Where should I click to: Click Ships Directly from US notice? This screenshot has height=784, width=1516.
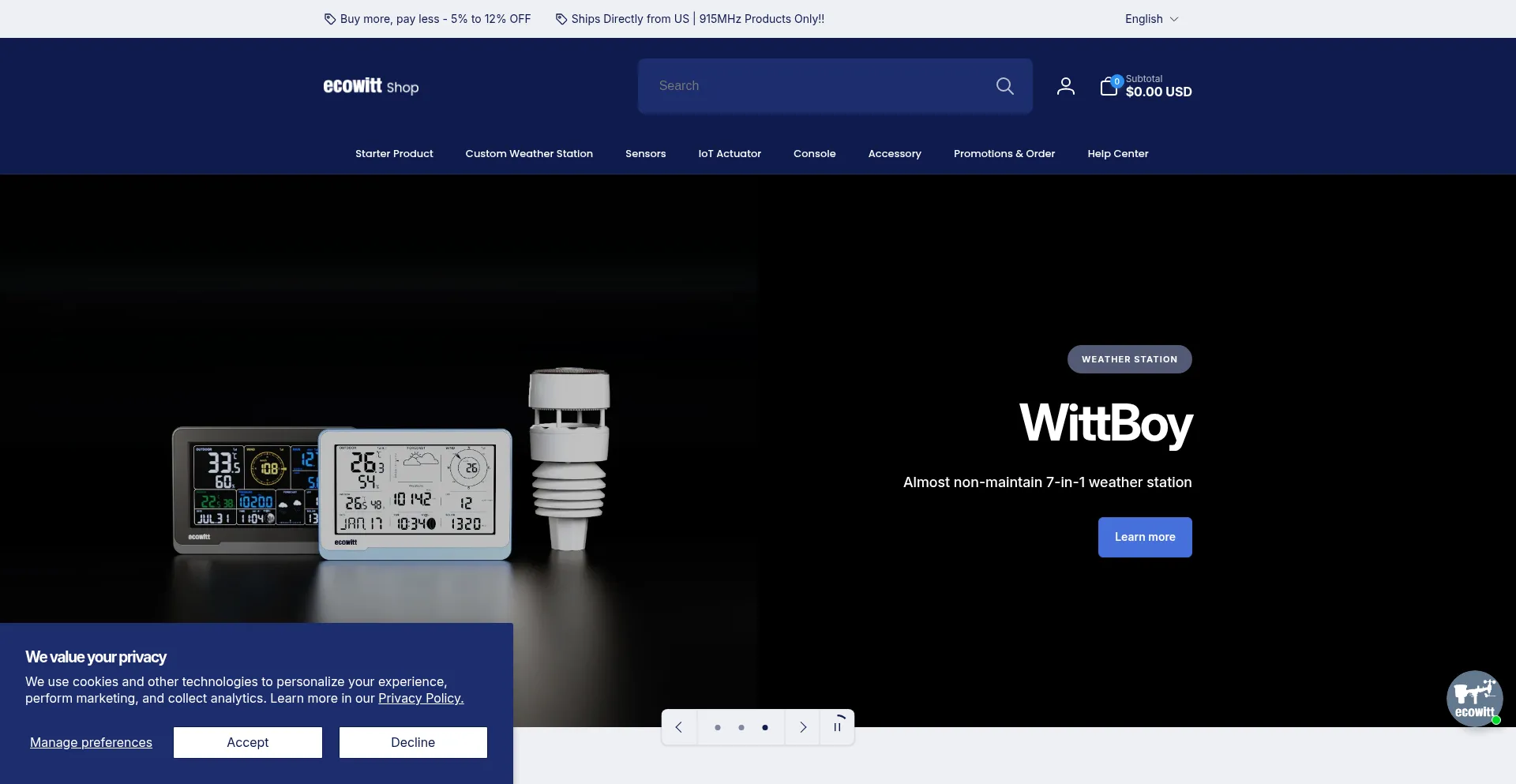pyautogui.click(x=690, y=19)
